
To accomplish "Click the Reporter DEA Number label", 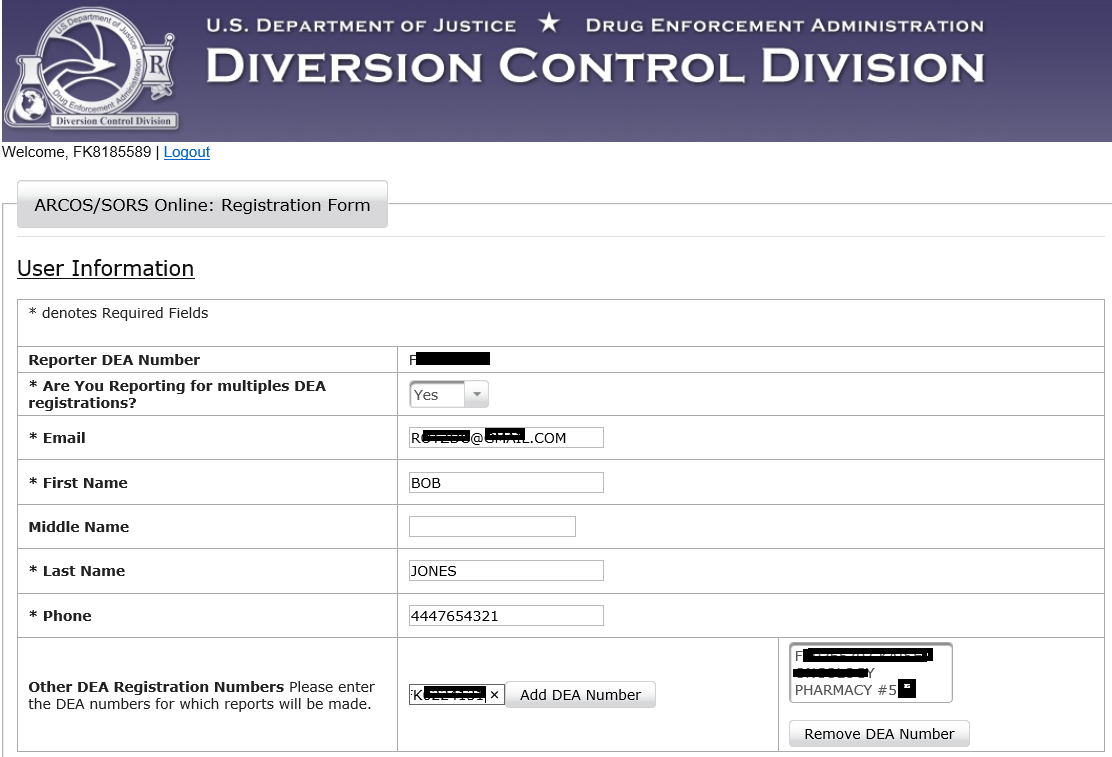I will tap(114, 360).
